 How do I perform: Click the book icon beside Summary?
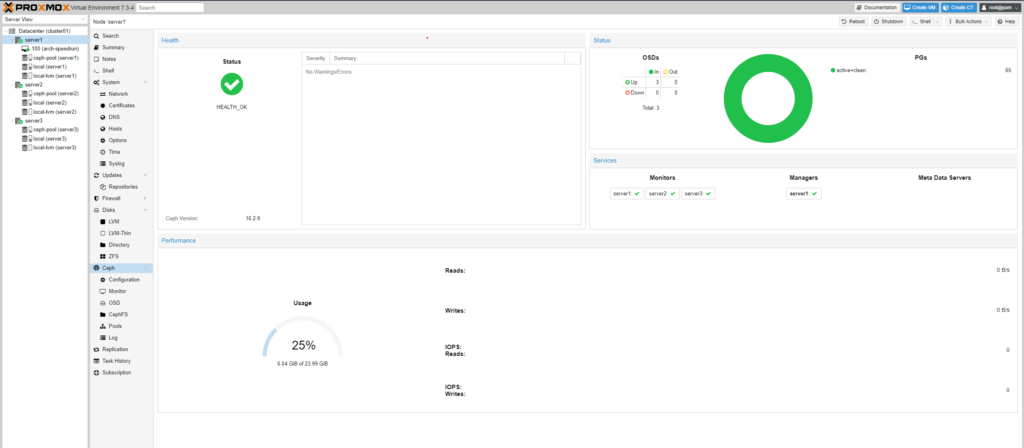[97, 48]
